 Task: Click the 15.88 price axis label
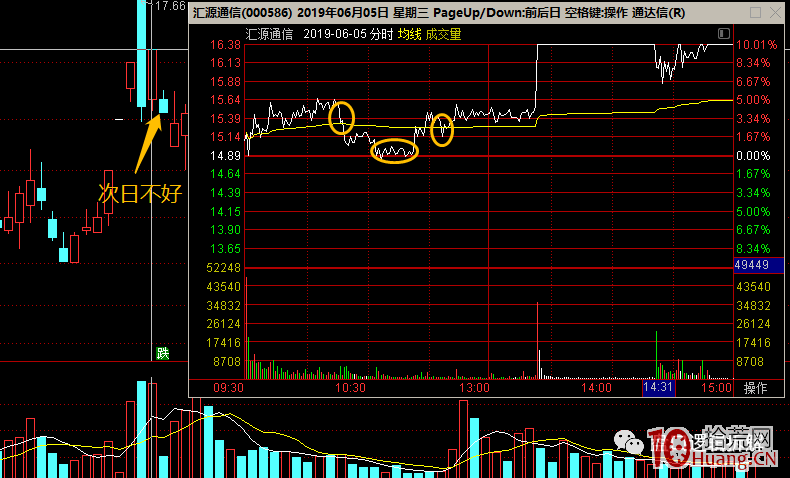coord(225,81)
